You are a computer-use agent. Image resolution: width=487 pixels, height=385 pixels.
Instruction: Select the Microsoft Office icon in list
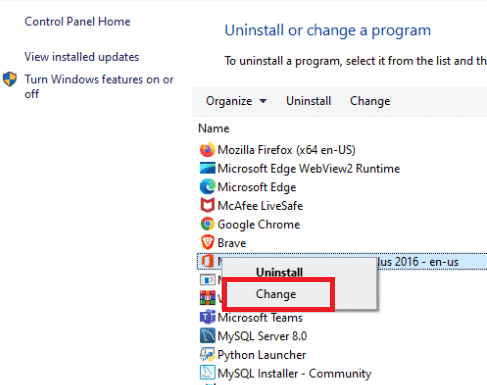(x=207, y=261)
